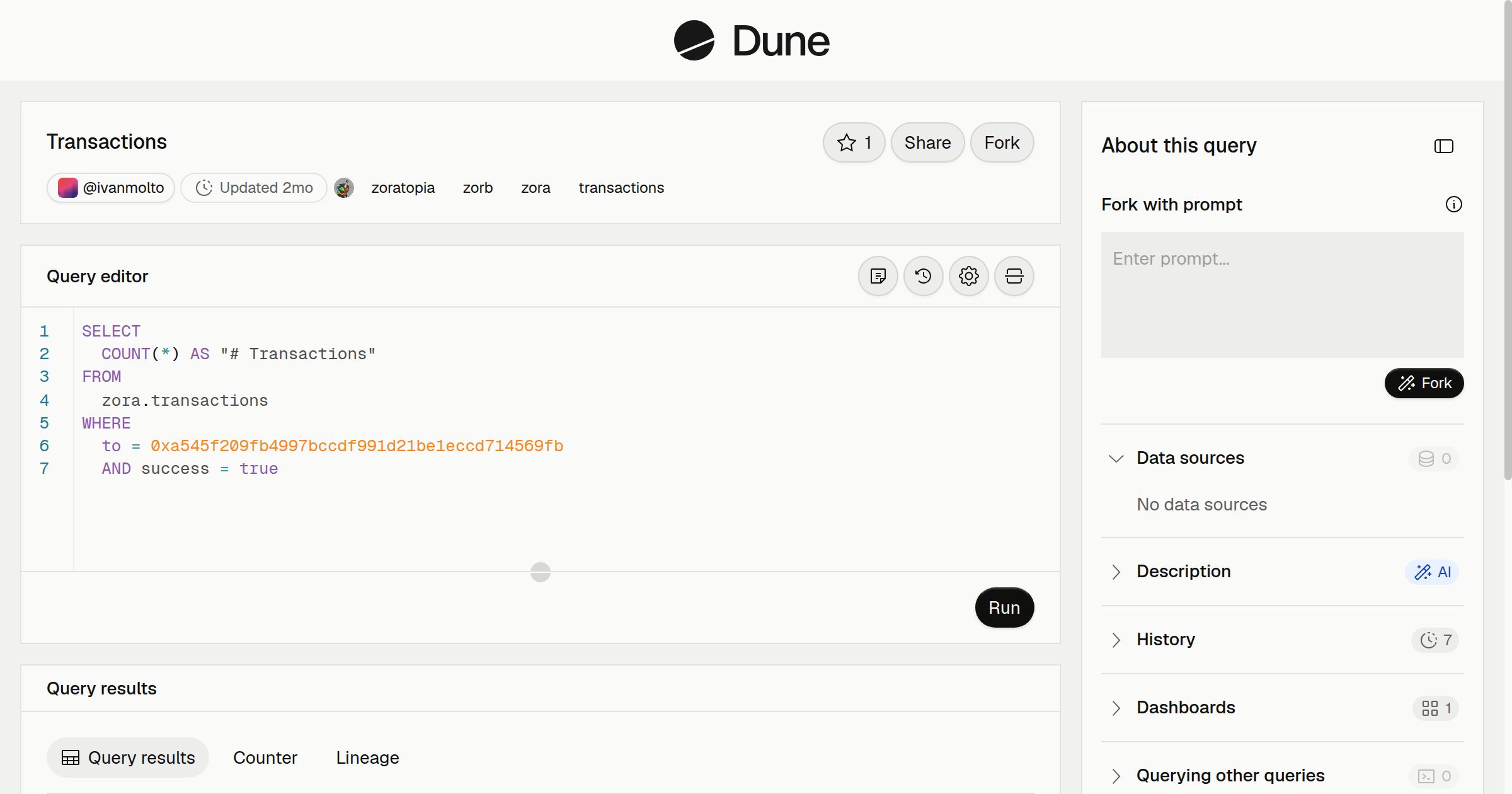Click the Querying other queries count badge
Viewport: 1512px width, 794px height.
coord(1434,776)
